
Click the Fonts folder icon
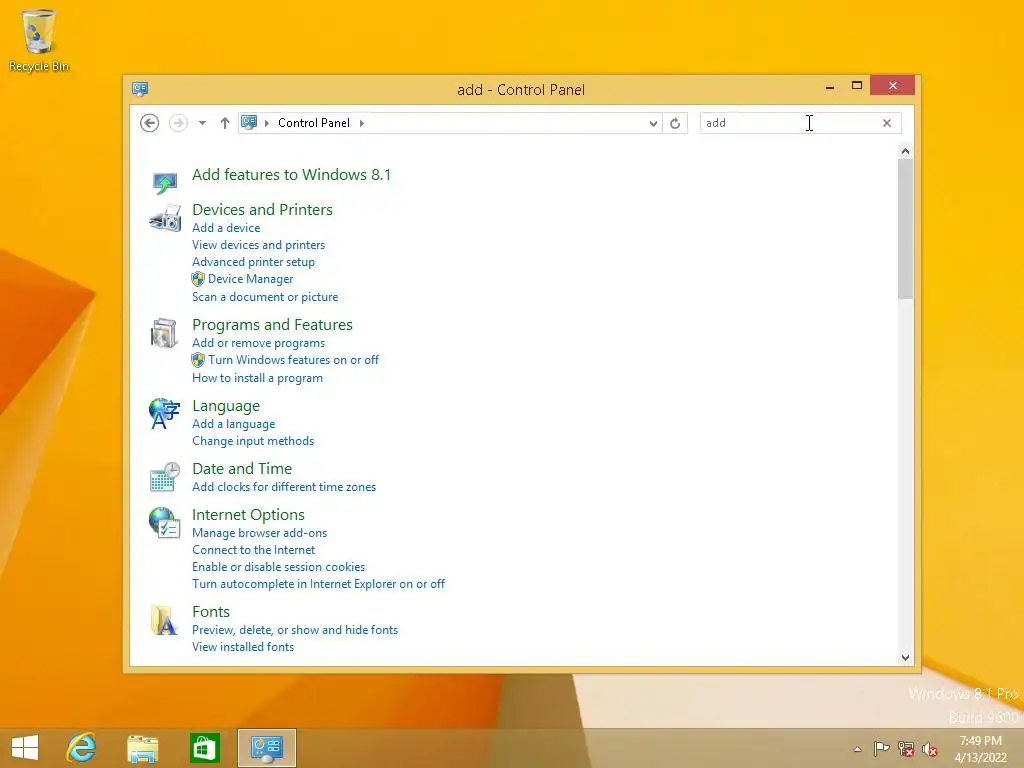[x=164, y=620]
